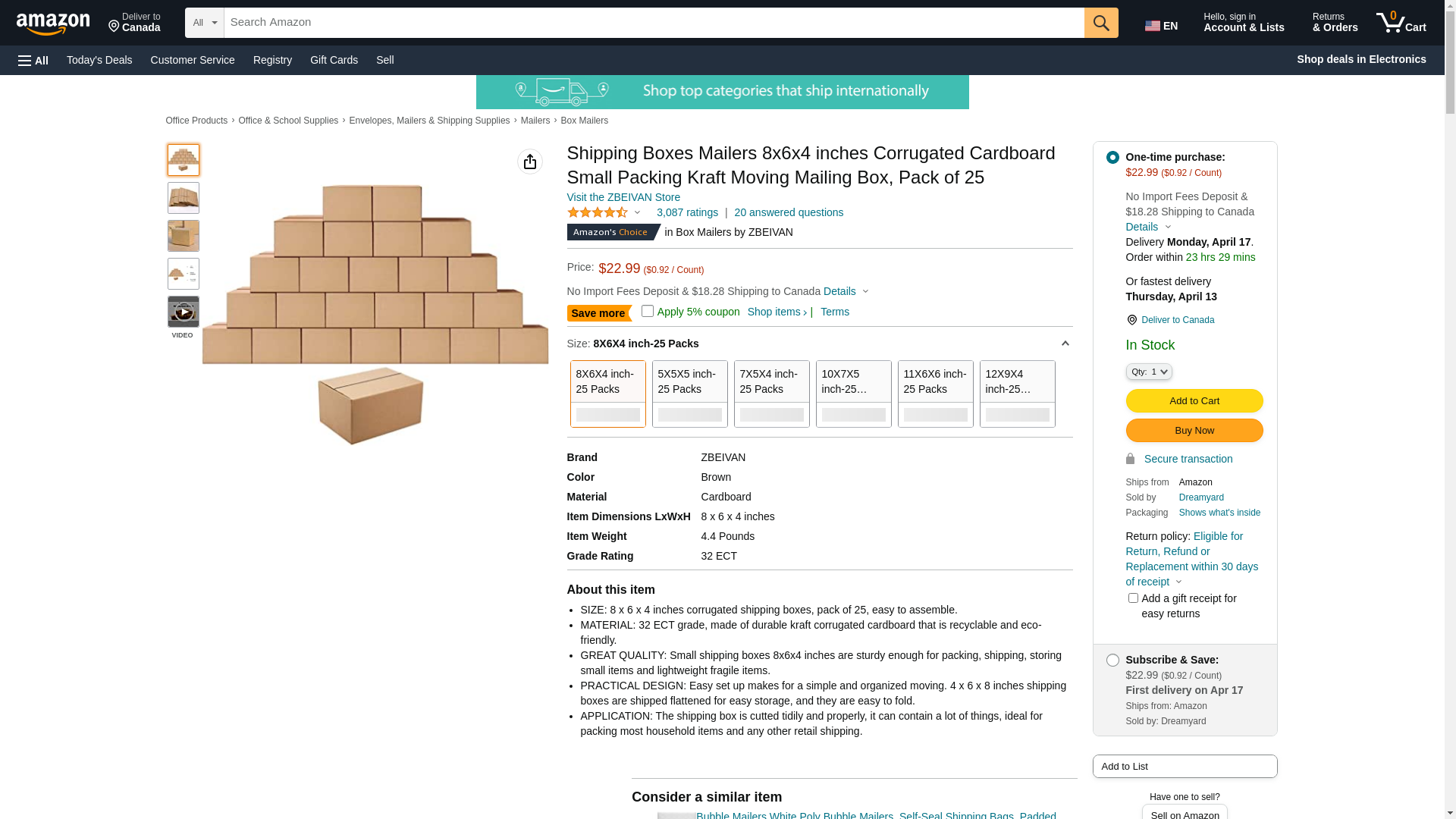Choose the 11X6X6 inch-25 Packs size swatch

[x=936, y=394]
